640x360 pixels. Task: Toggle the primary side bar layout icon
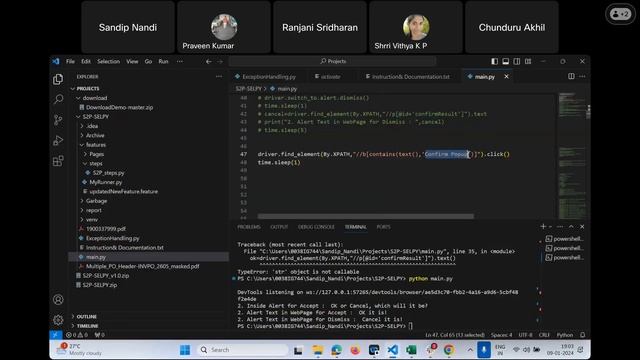coord(494,61)
